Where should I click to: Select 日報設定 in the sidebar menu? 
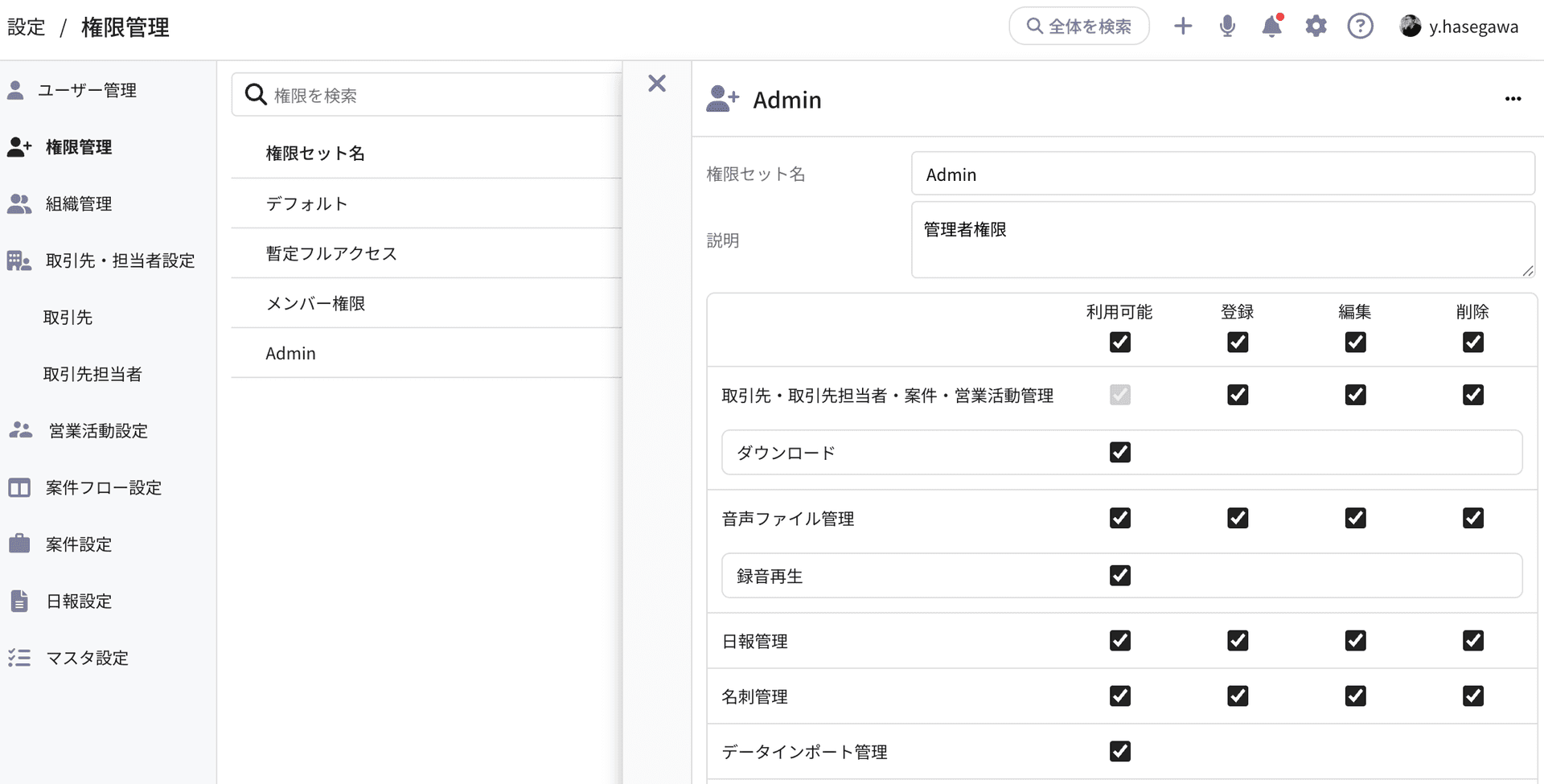tap(78, 601)
